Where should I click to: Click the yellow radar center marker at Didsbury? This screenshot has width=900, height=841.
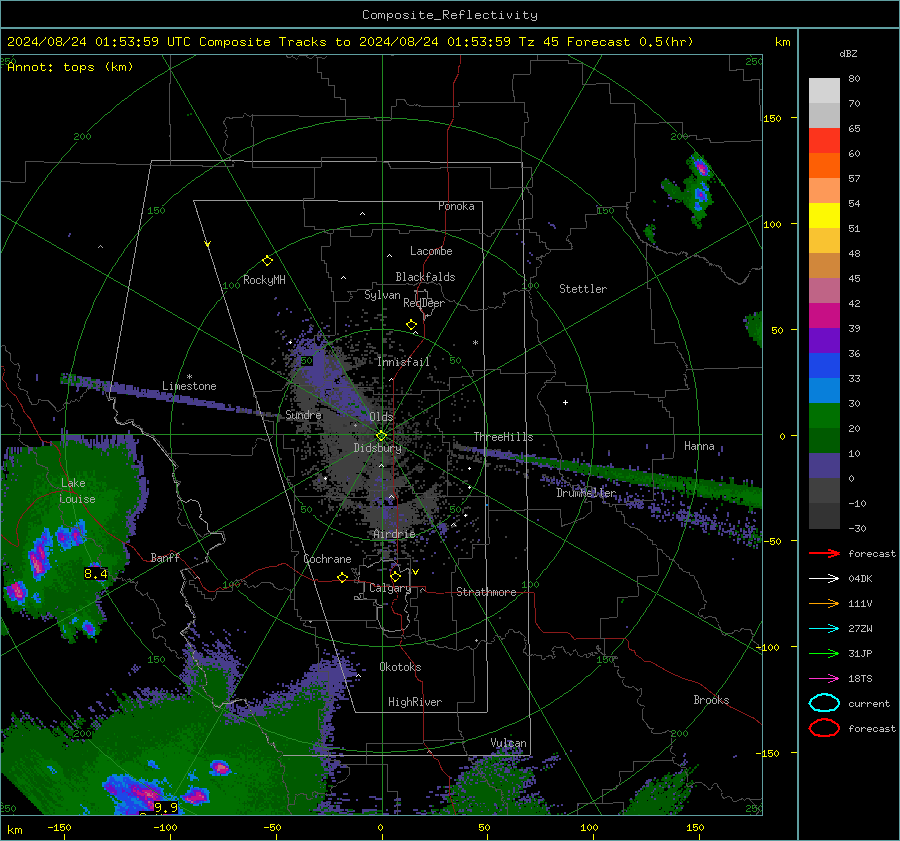click(x=381, y=436)
